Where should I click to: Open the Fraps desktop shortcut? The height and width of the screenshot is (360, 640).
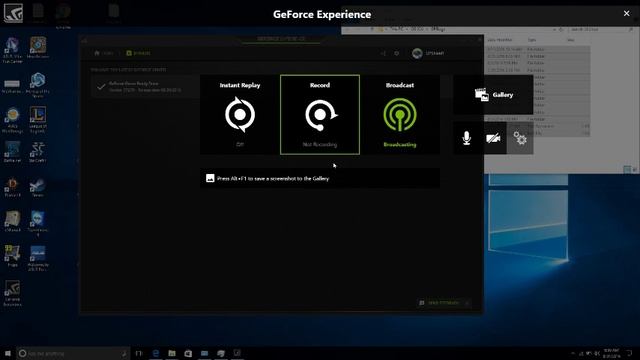point(12,256)
